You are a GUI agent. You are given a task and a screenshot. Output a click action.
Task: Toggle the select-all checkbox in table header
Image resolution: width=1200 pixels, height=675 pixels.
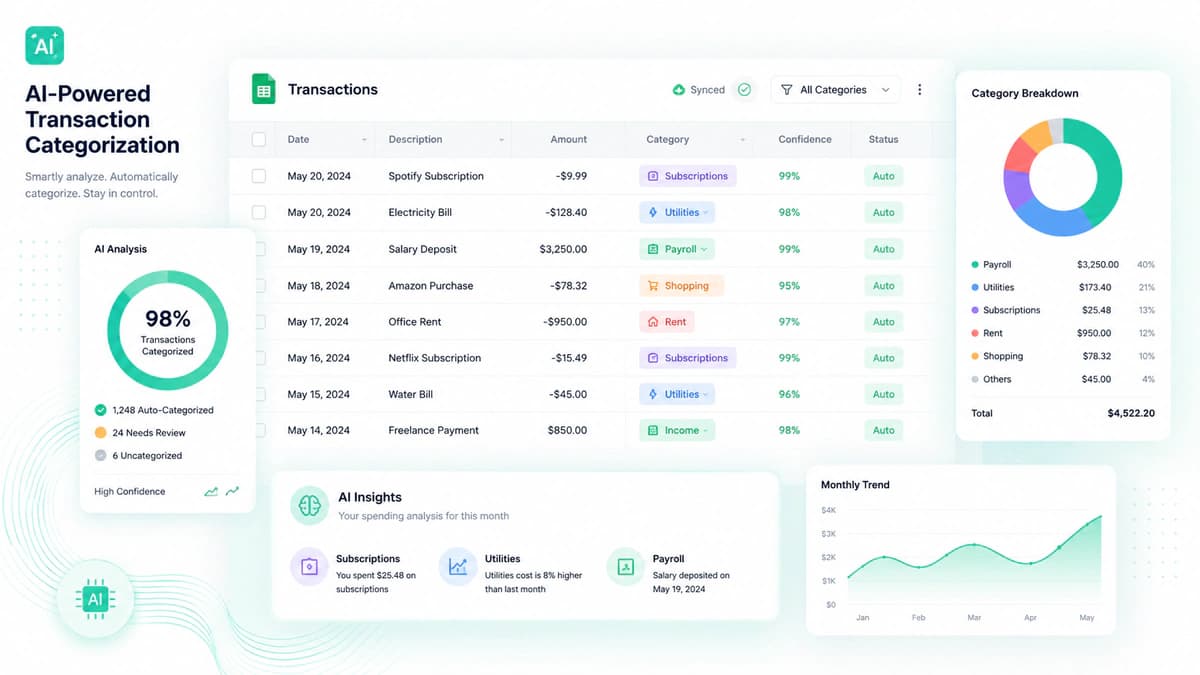coord(259,139)
